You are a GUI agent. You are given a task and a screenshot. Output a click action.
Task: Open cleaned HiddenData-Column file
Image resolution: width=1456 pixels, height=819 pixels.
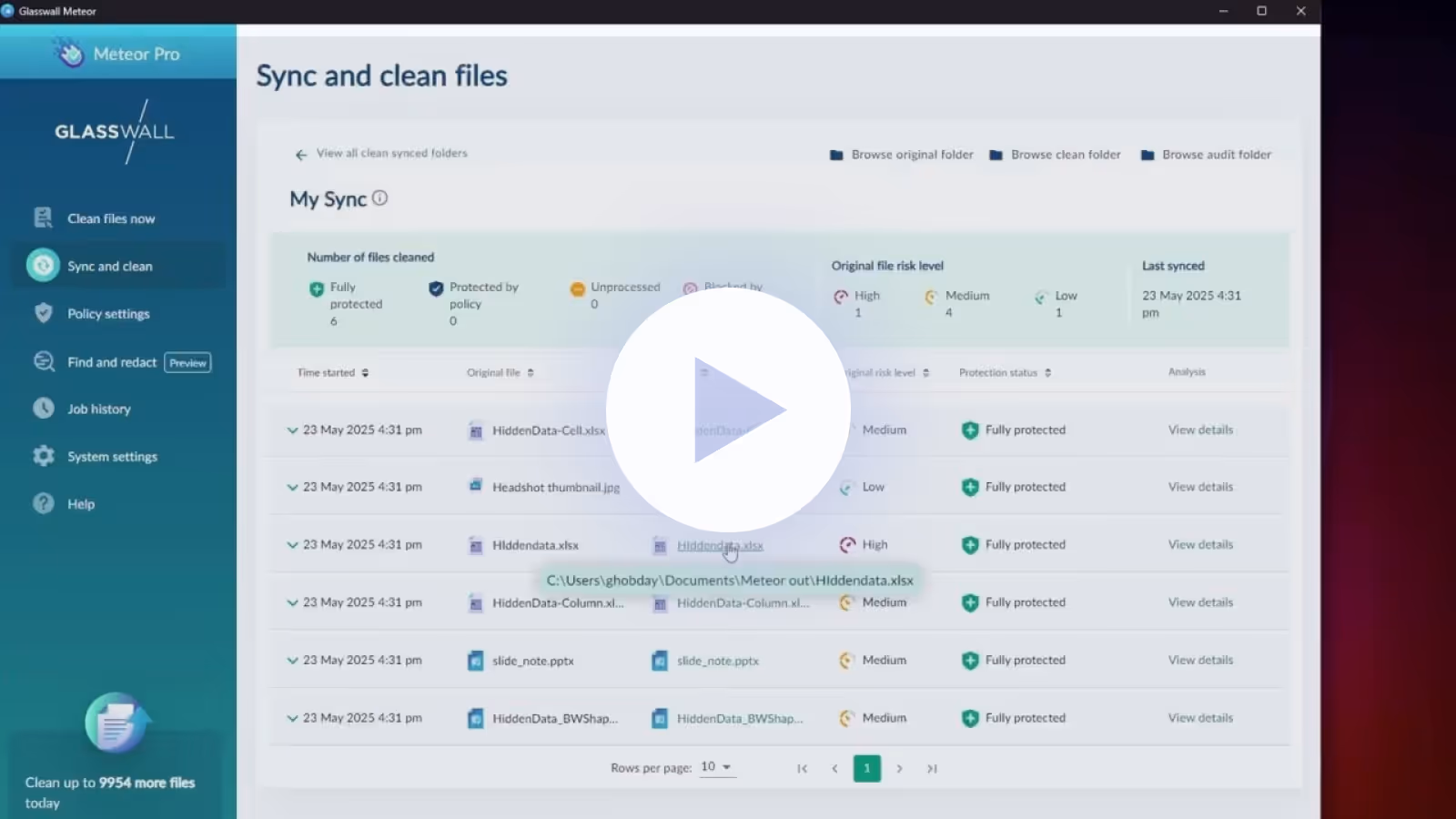click(x=743, y=602)
